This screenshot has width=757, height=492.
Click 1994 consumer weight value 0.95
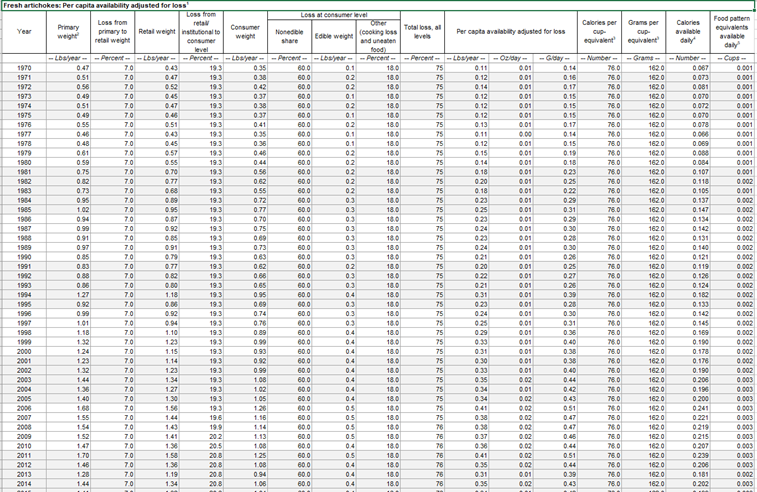(245, 295)
